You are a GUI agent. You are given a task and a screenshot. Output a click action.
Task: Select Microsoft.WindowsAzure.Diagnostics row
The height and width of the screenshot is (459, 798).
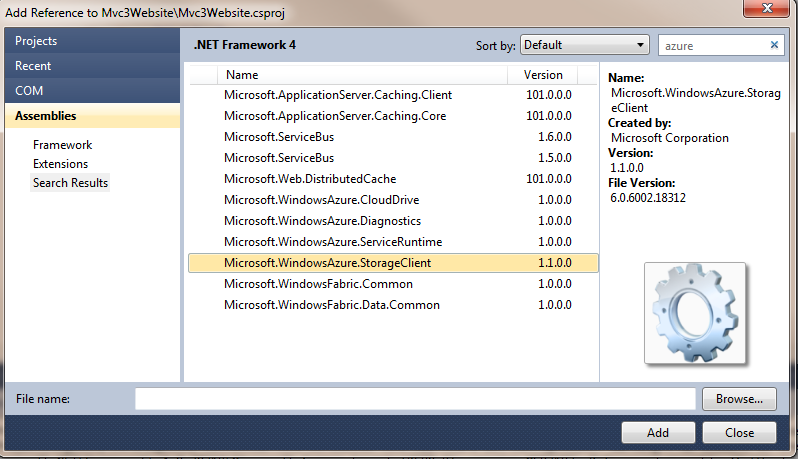click(x=393, y=221)
